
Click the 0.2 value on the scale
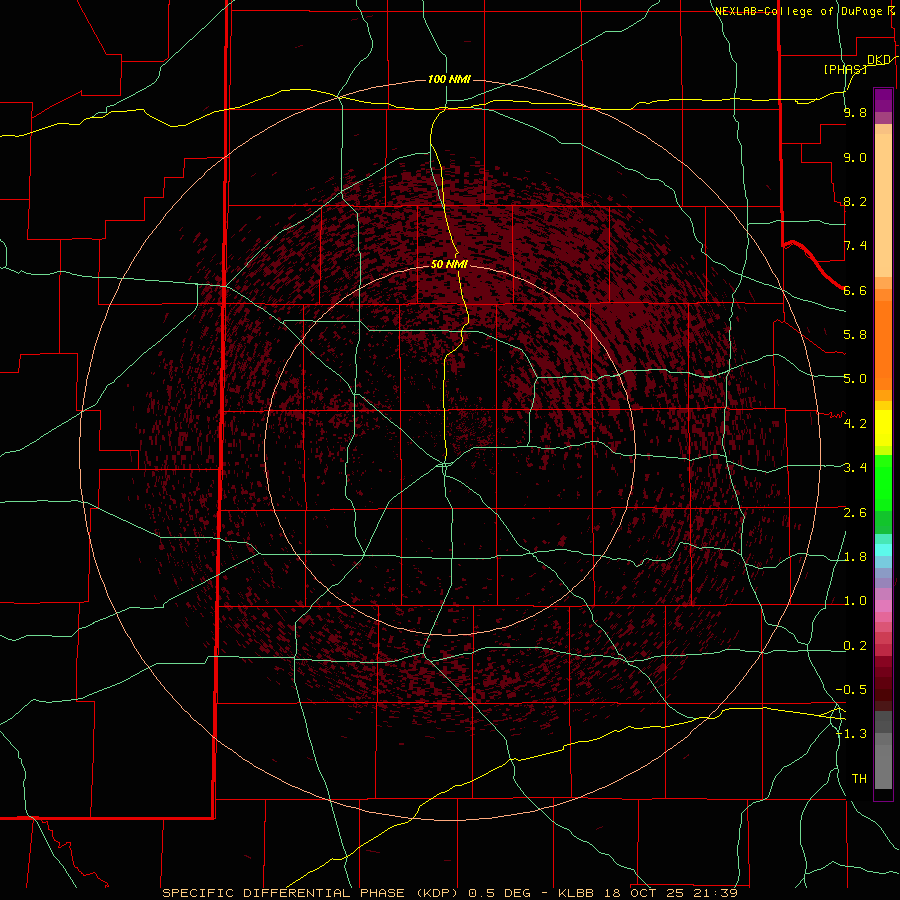[x=855, y=646]
